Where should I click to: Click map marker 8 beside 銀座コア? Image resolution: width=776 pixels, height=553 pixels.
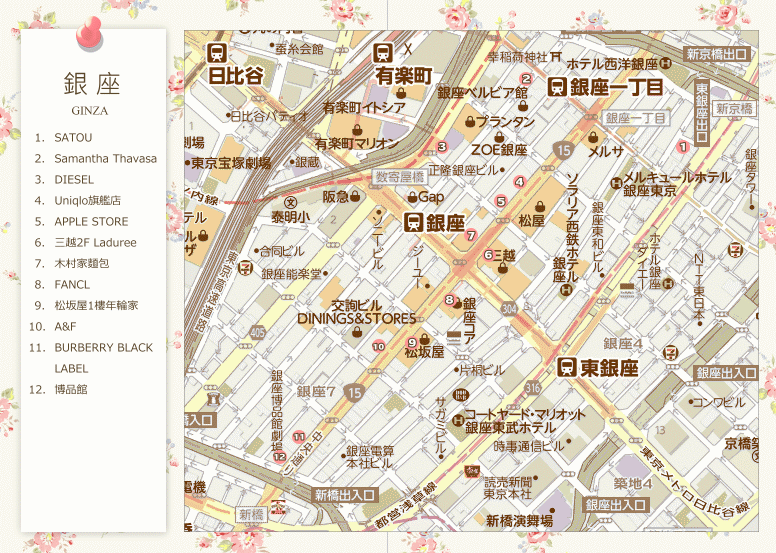click(x=449, y=300)
